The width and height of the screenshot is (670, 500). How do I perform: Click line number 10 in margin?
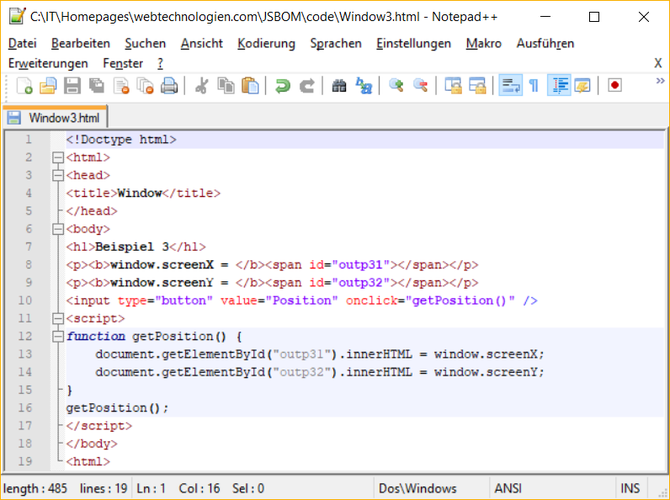[x=25, y=300]
